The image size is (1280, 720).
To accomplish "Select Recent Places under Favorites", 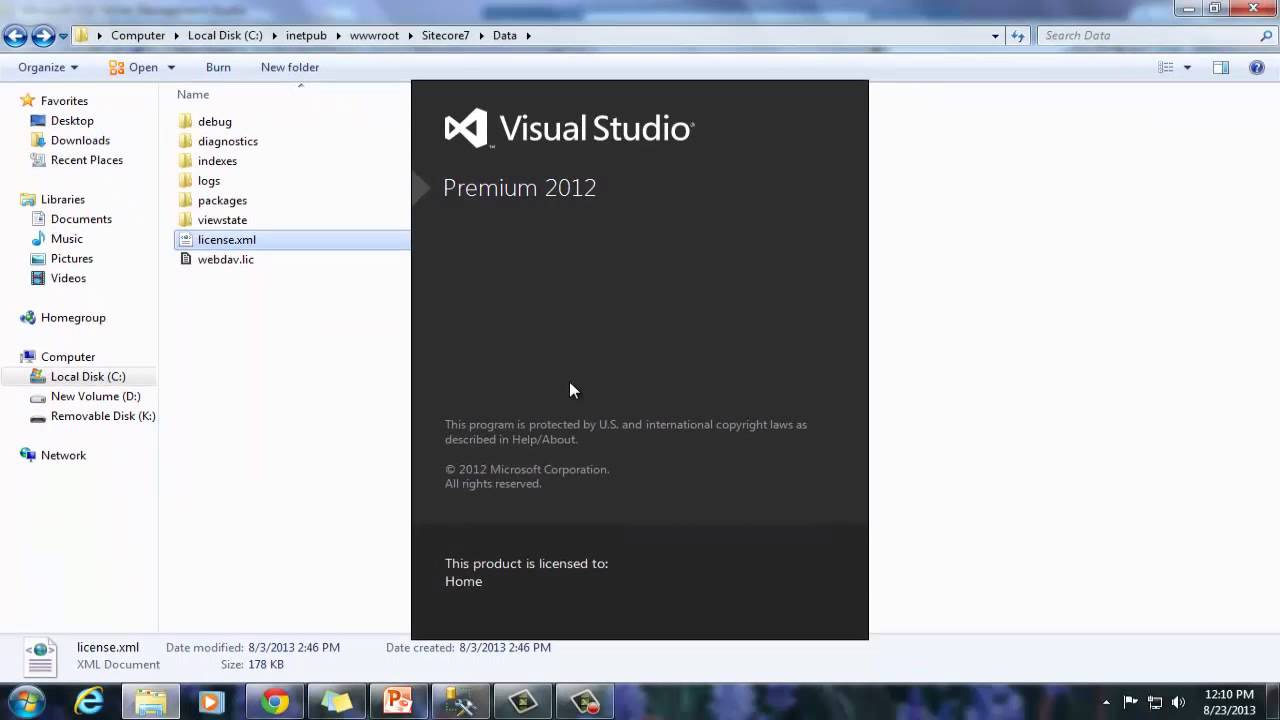I will [87, 160].
